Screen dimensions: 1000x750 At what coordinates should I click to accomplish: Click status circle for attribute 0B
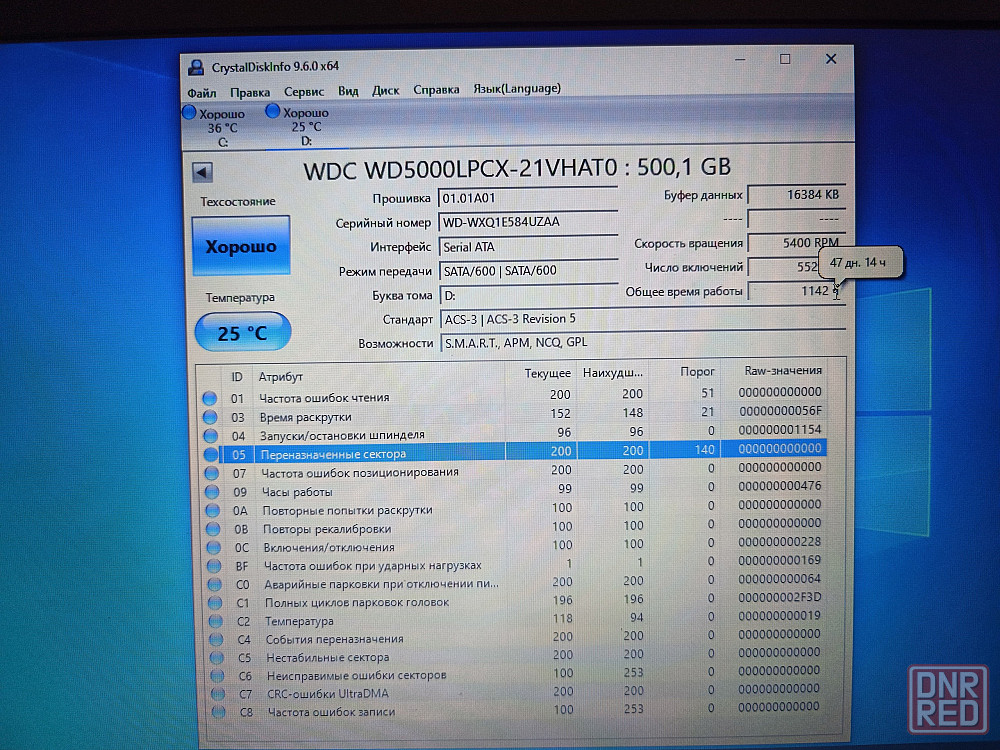[214, 529]
